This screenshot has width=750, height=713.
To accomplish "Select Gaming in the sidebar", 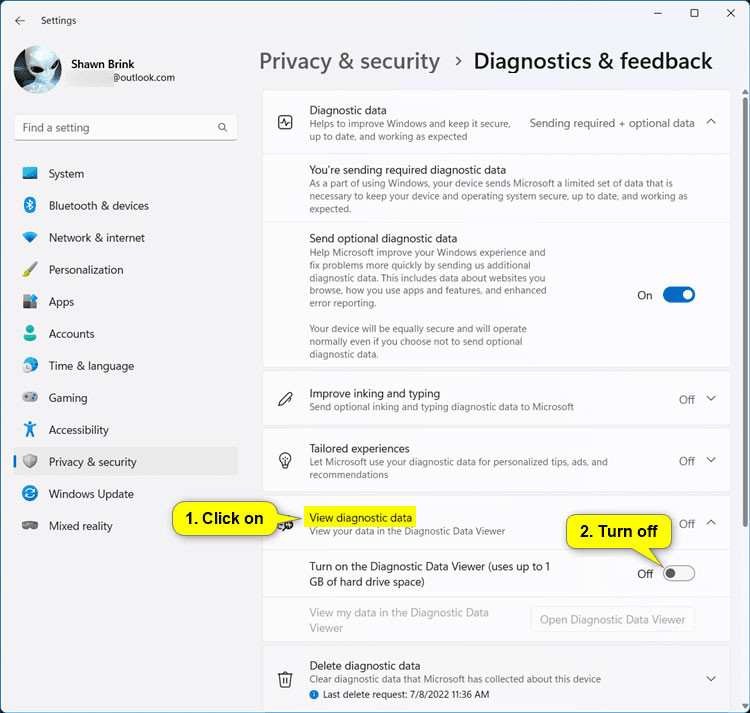I will [68, 398].
